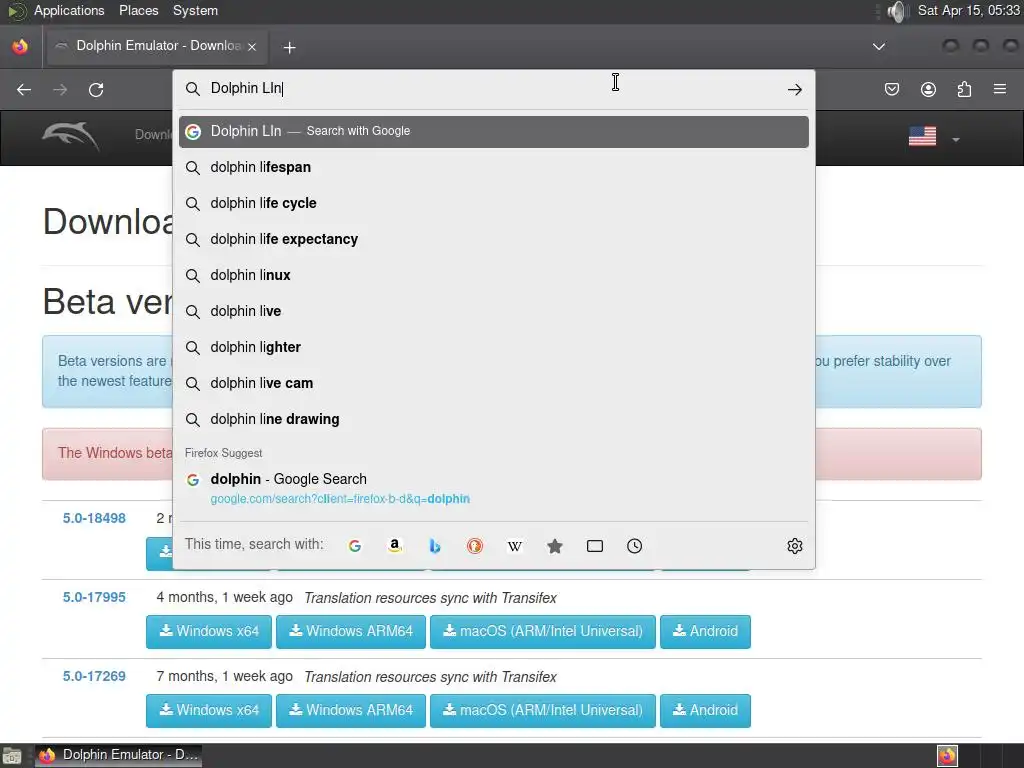Screen dimensions: 1024x768
Task: Click the Go arrow in the address bar
Action: coord(794,89)
